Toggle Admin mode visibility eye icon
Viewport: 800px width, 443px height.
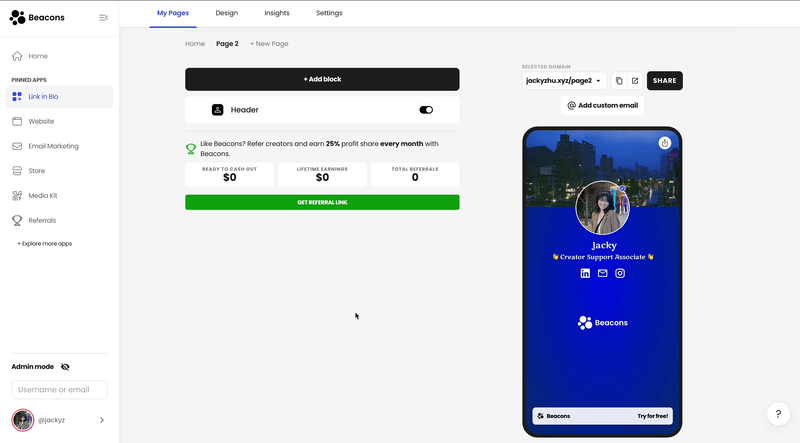tap(65, 367)
